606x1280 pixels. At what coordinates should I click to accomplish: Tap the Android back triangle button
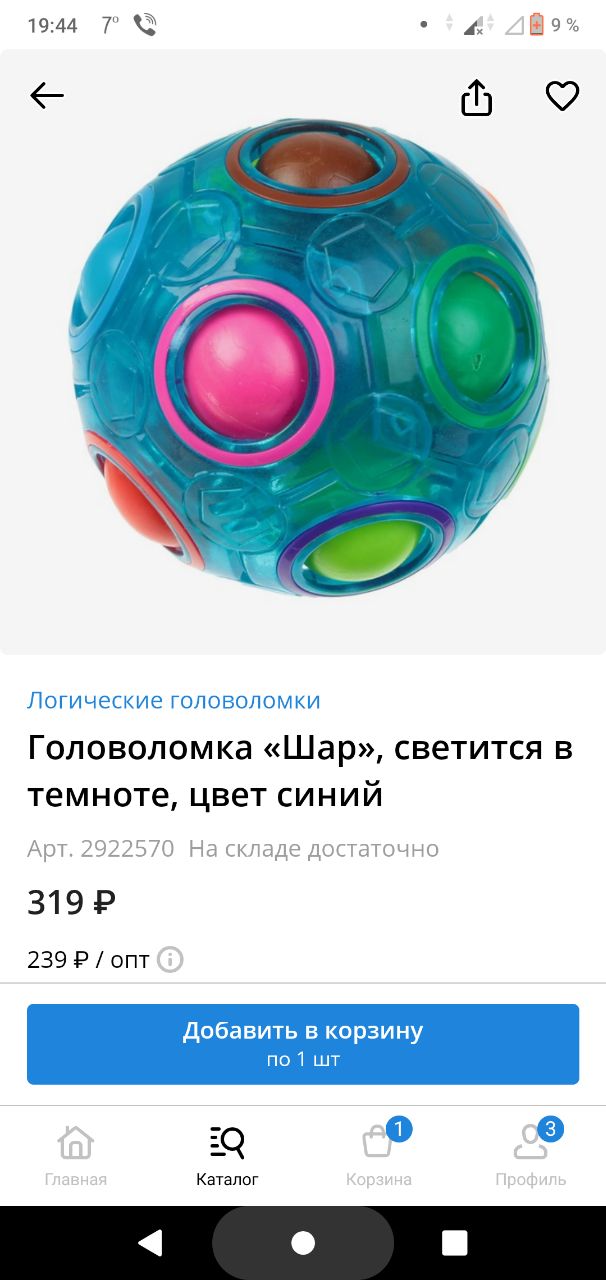click(150, 1243)
